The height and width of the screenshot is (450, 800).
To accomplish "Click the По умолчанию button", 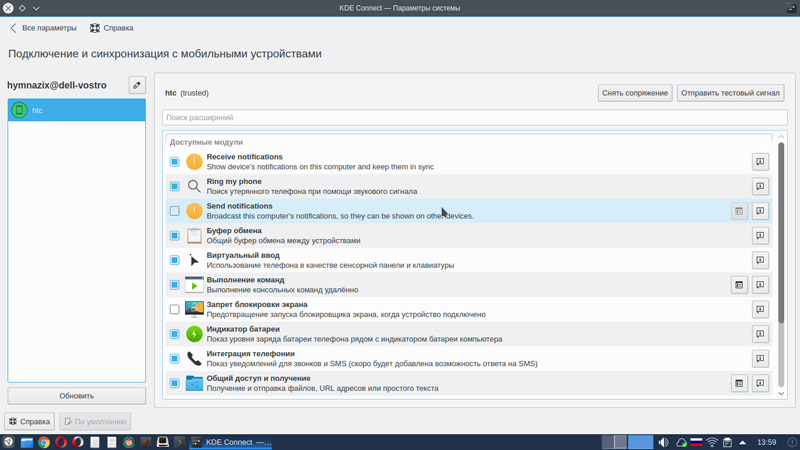I will tap(95, 421).
